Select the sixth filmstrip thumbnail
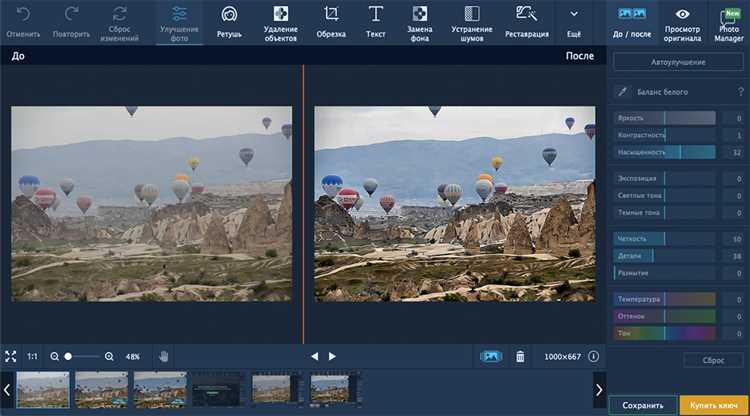The width and height of the screenshot is (750, 416). 335,390
